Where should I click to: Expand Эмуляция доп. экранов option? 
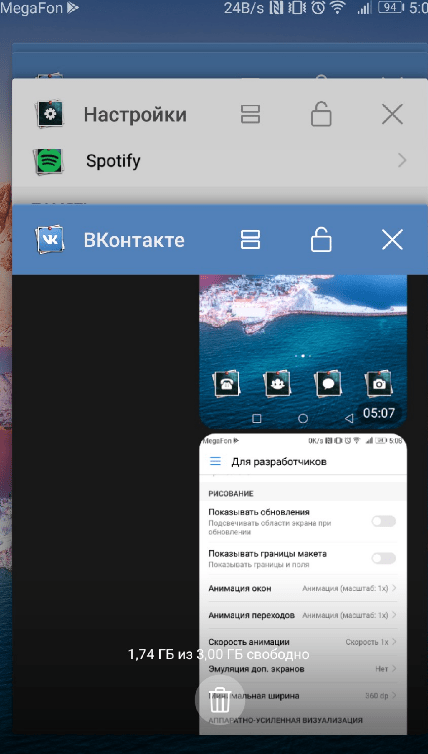(x=303, y=669)
